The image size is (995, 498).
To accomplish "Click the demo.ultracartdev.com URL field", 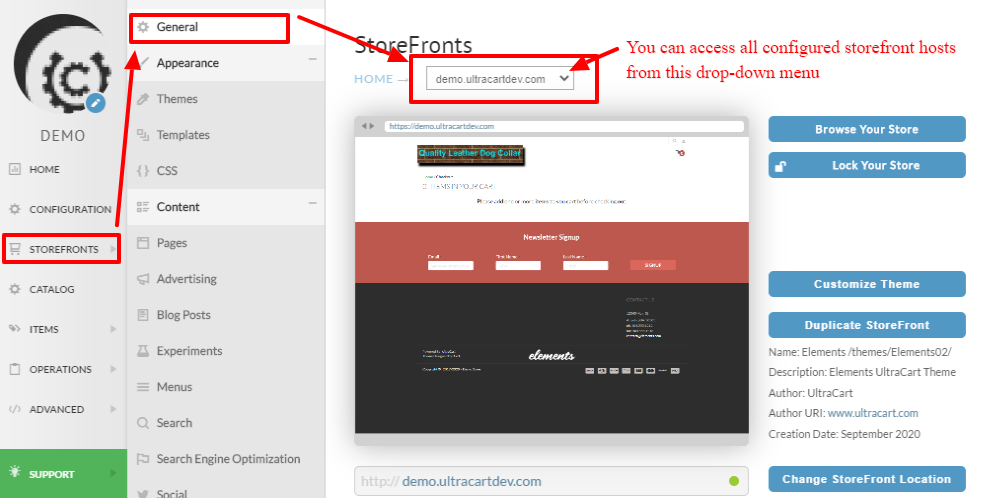I will coord(551,482).
